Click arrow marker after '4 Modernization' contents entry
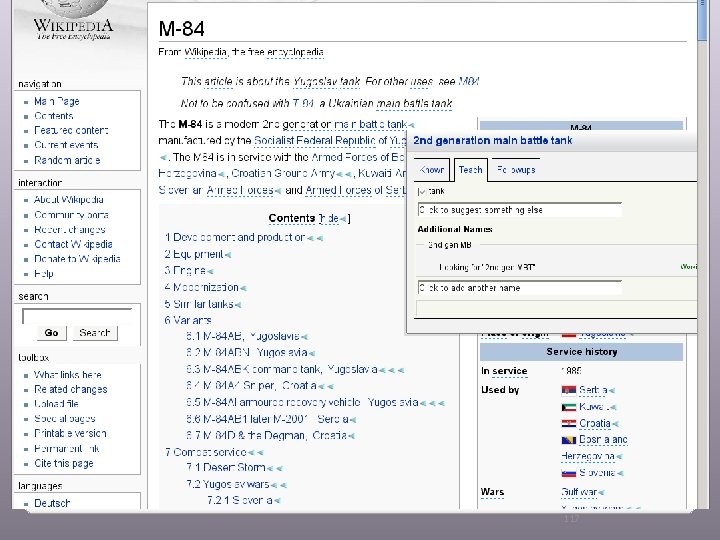This screenshot has height=540, width=720. [x=243, y=288]
